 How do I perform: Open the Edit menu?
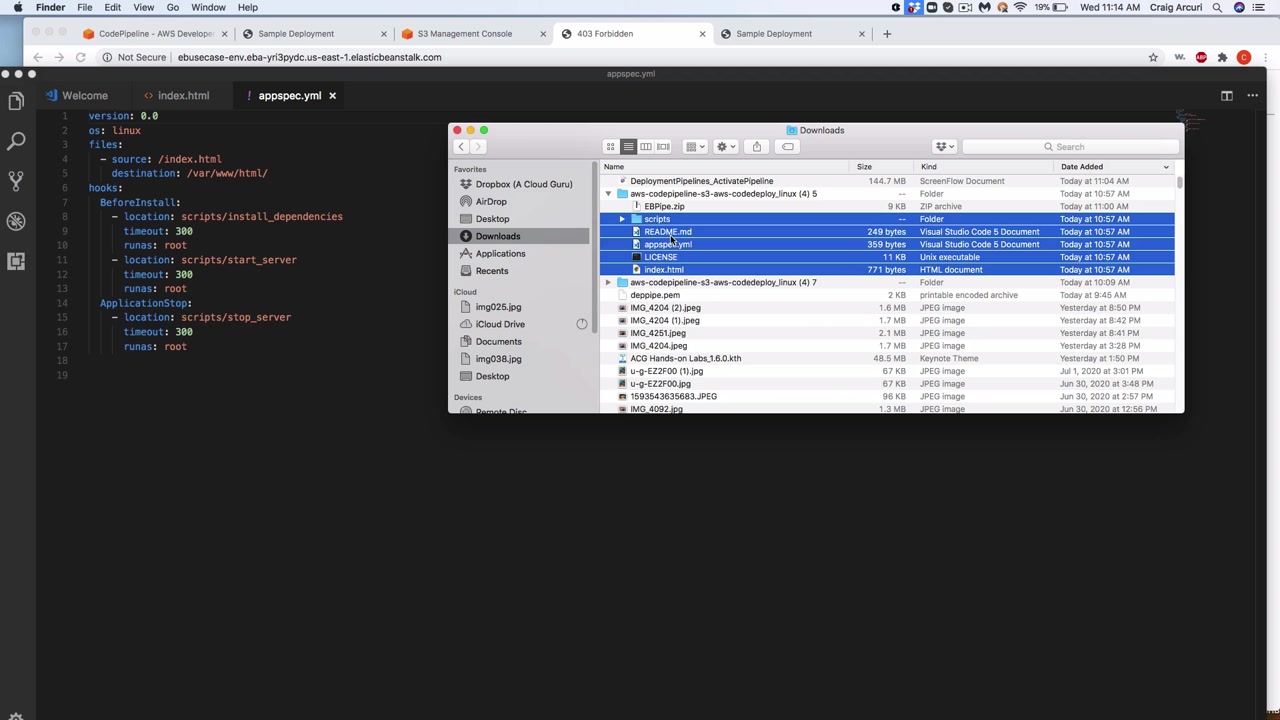(x=113, y=7)
